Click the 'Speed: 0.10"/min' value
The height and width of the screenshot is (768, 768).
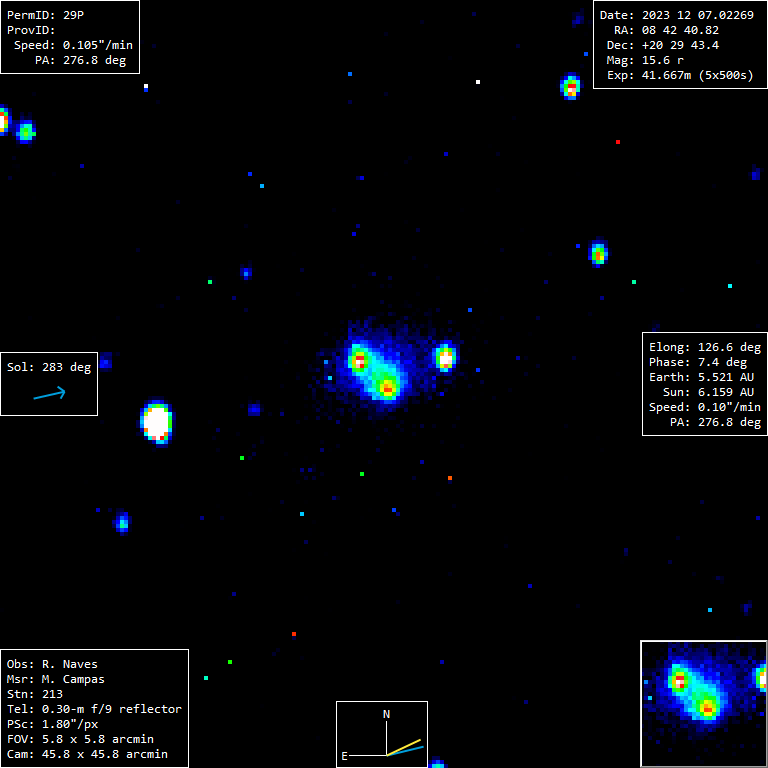click(x=705, y=407)
